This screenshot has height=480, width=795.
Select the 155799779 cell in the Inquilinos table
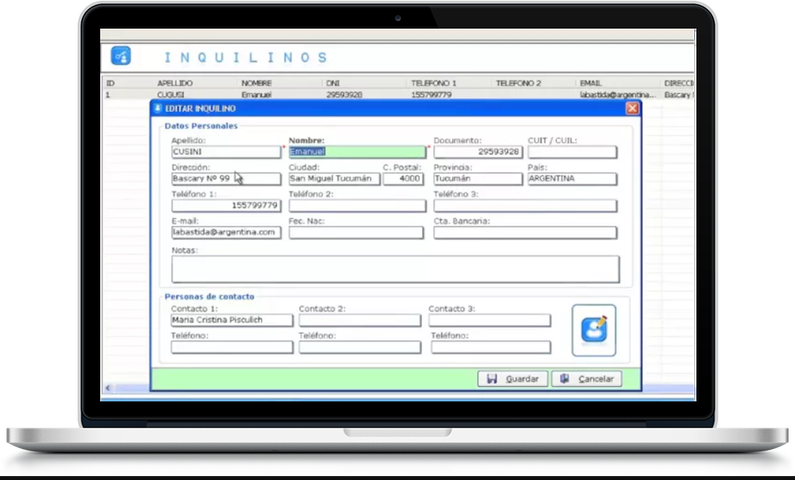coord(431,95)
